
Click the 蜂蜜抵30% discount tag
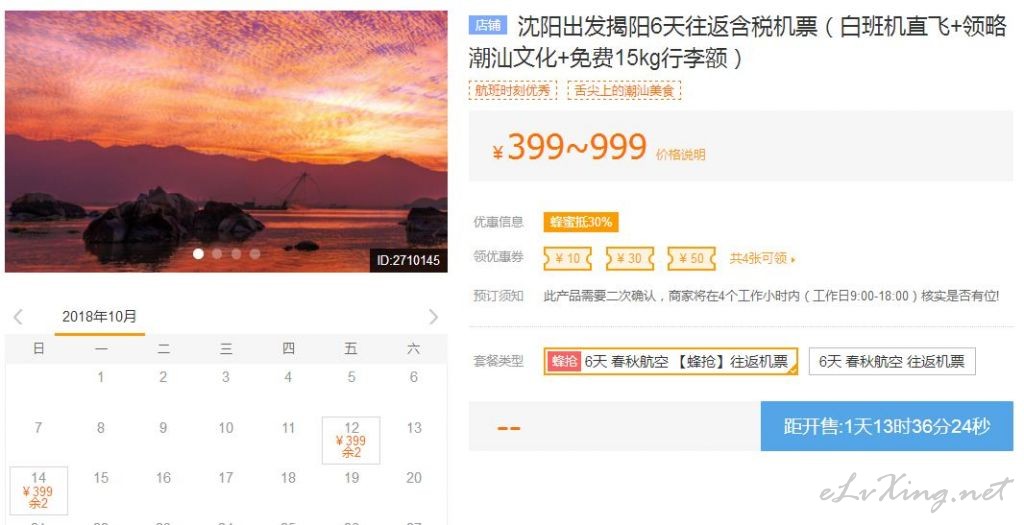click(x=581, y=222)
